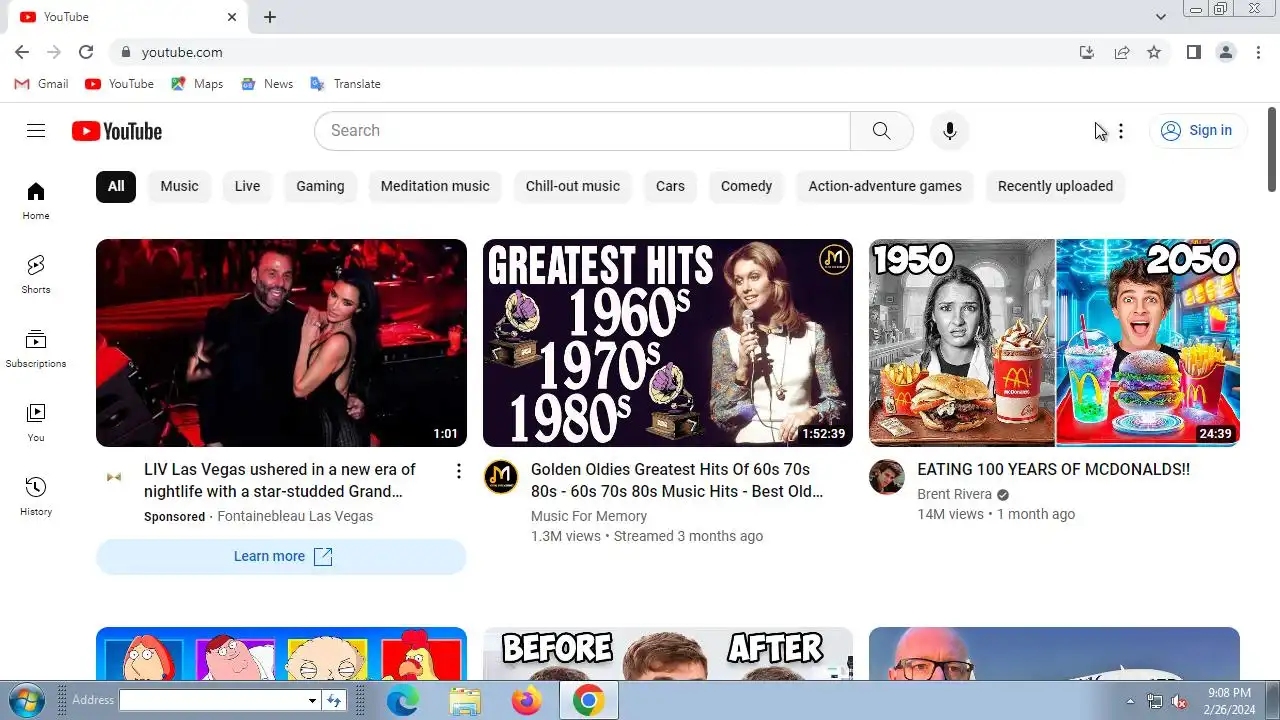The height and width of the screenshot is (720, 1280).
Task: Open Brent Rivera channel avatar
Action: tap(886, 477)
